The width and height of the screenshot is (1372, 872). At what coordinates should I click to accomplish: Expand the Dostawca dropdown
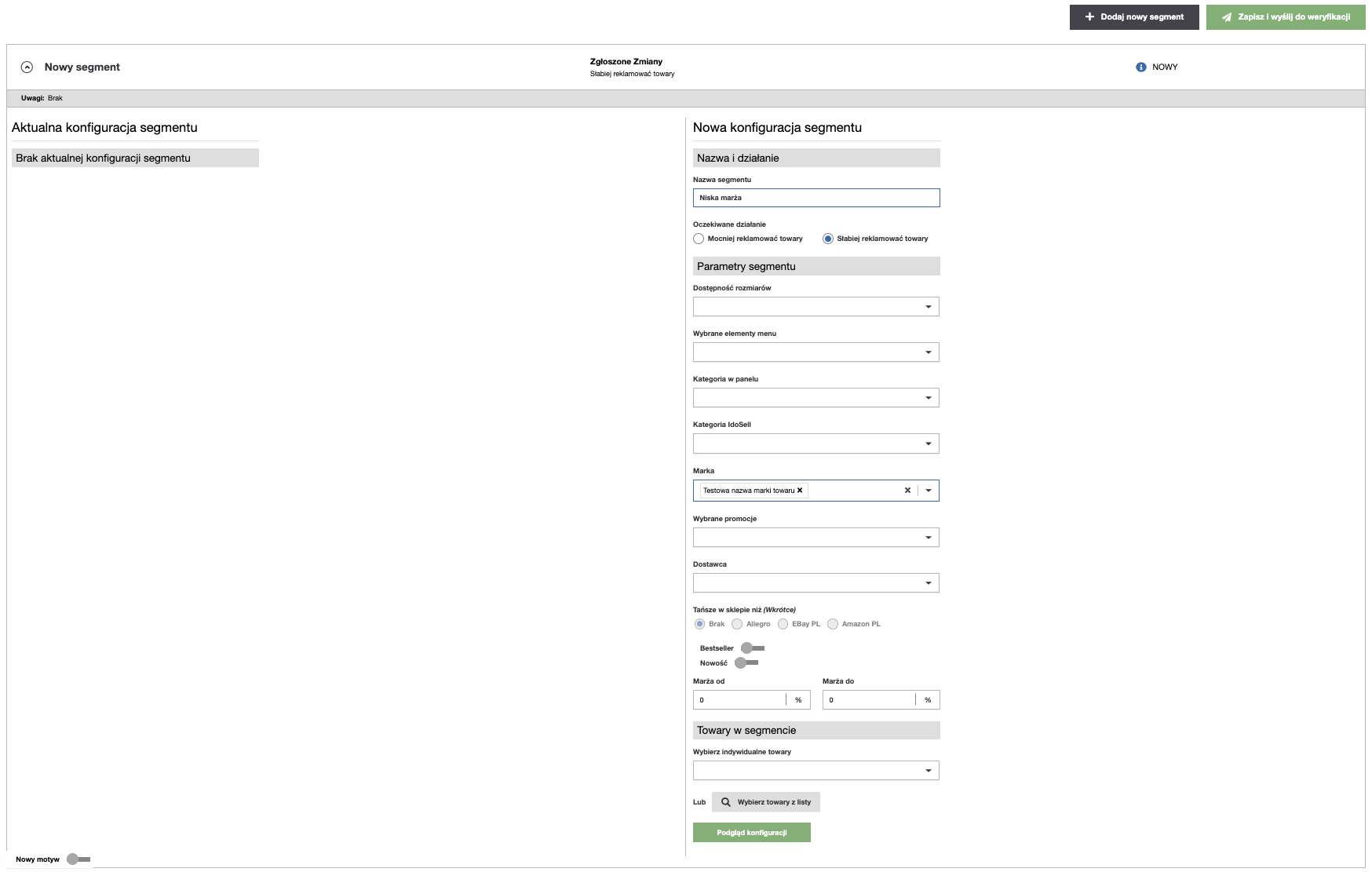point(928,583)
